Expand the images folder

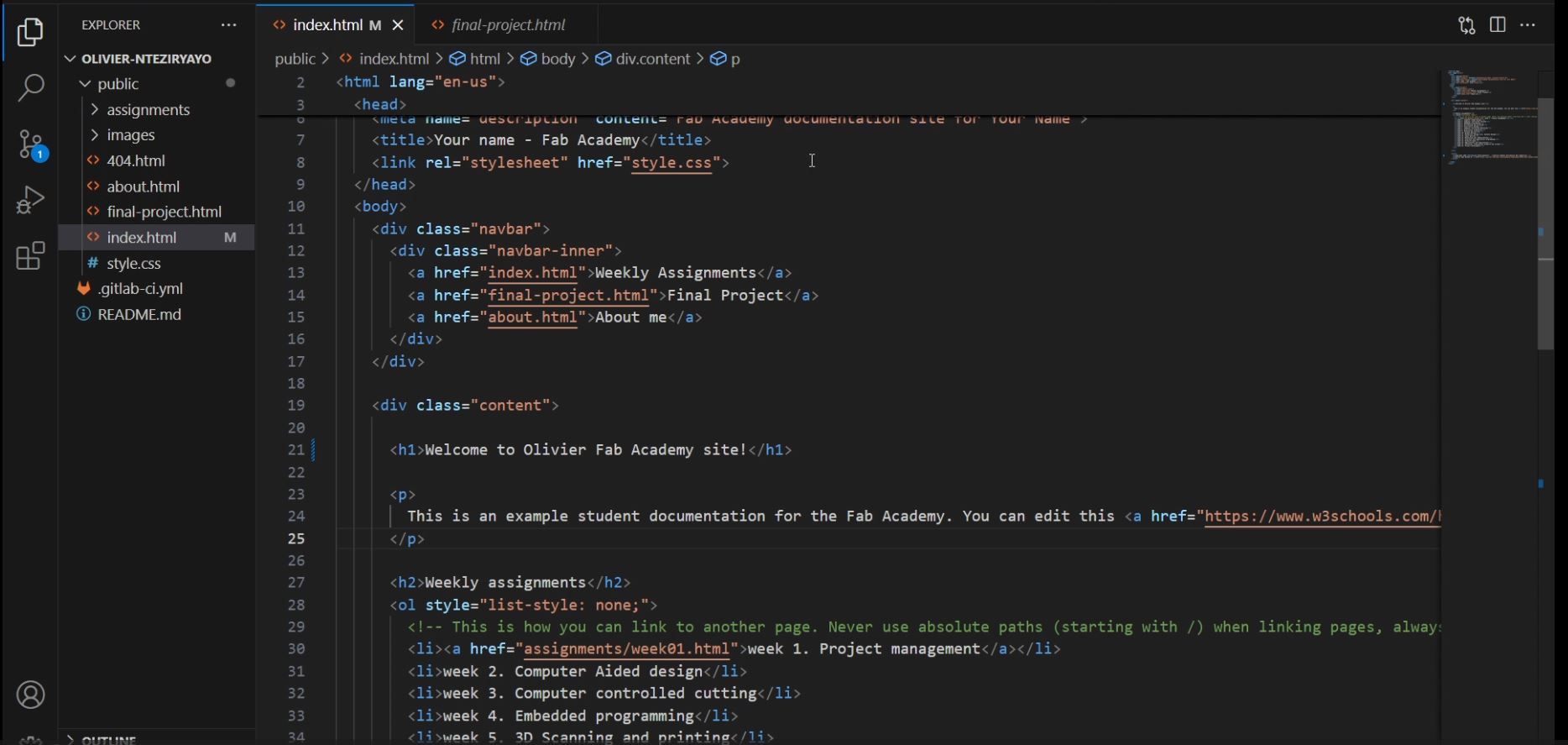coord(131,135)
